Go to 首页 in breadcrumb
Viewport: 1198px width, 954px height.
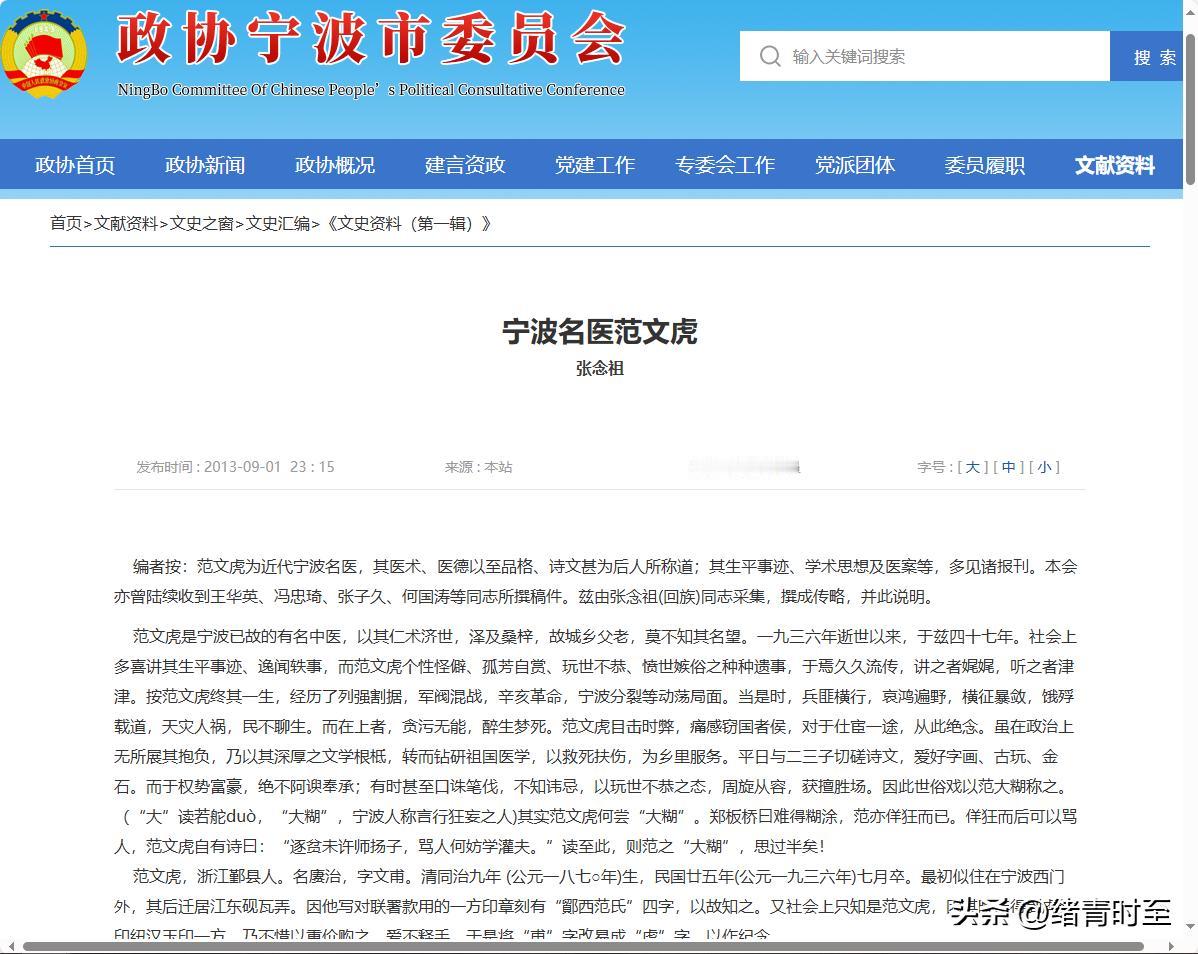click(66, 223)
